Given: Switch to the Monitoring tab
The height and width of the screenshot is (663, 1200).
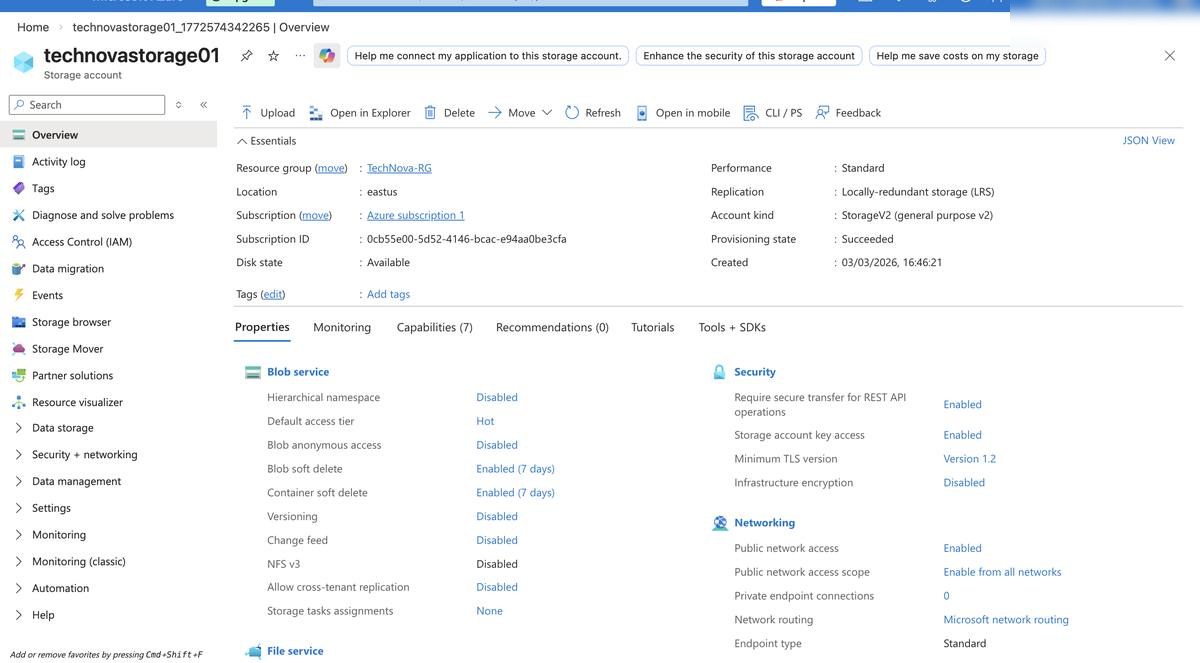Looking at the screenshot, I should [x=342, y=327].
